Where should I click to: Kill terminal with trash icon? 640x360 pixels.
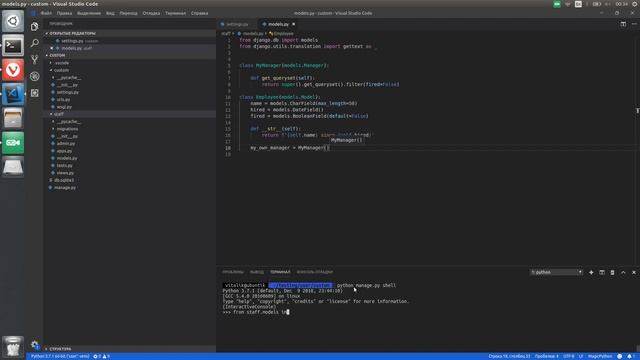(612, 272)
